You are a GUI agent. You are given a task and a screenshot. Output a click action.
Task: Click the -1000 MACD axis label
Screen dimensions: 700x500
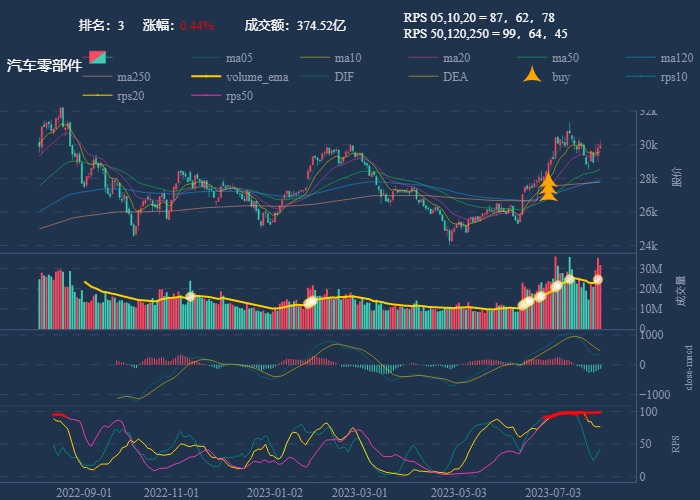655,395
